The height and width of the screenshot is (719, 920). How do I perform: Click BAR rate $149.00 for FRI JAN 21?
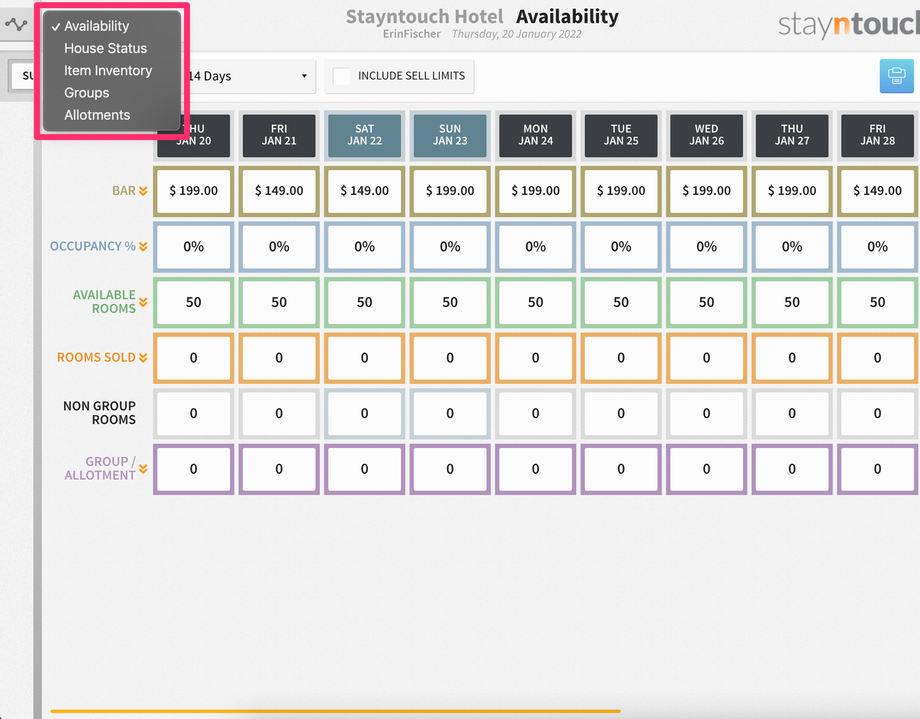(x=279, y=191)
